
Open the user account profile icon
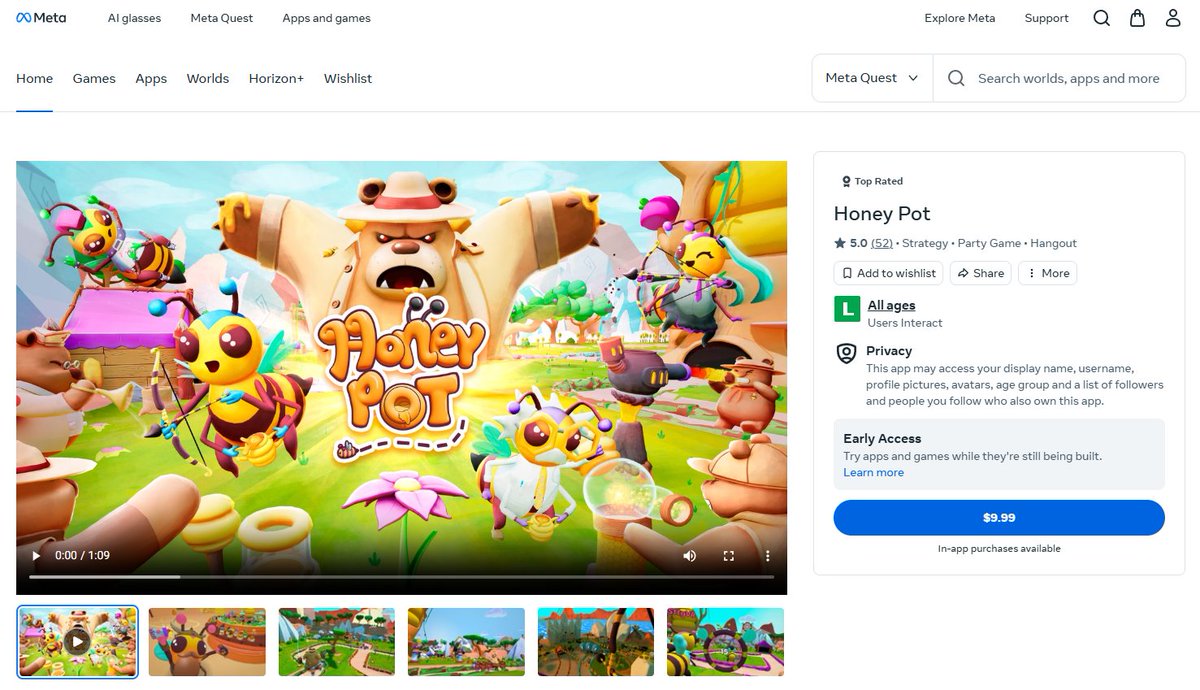tap(1173, 18)
